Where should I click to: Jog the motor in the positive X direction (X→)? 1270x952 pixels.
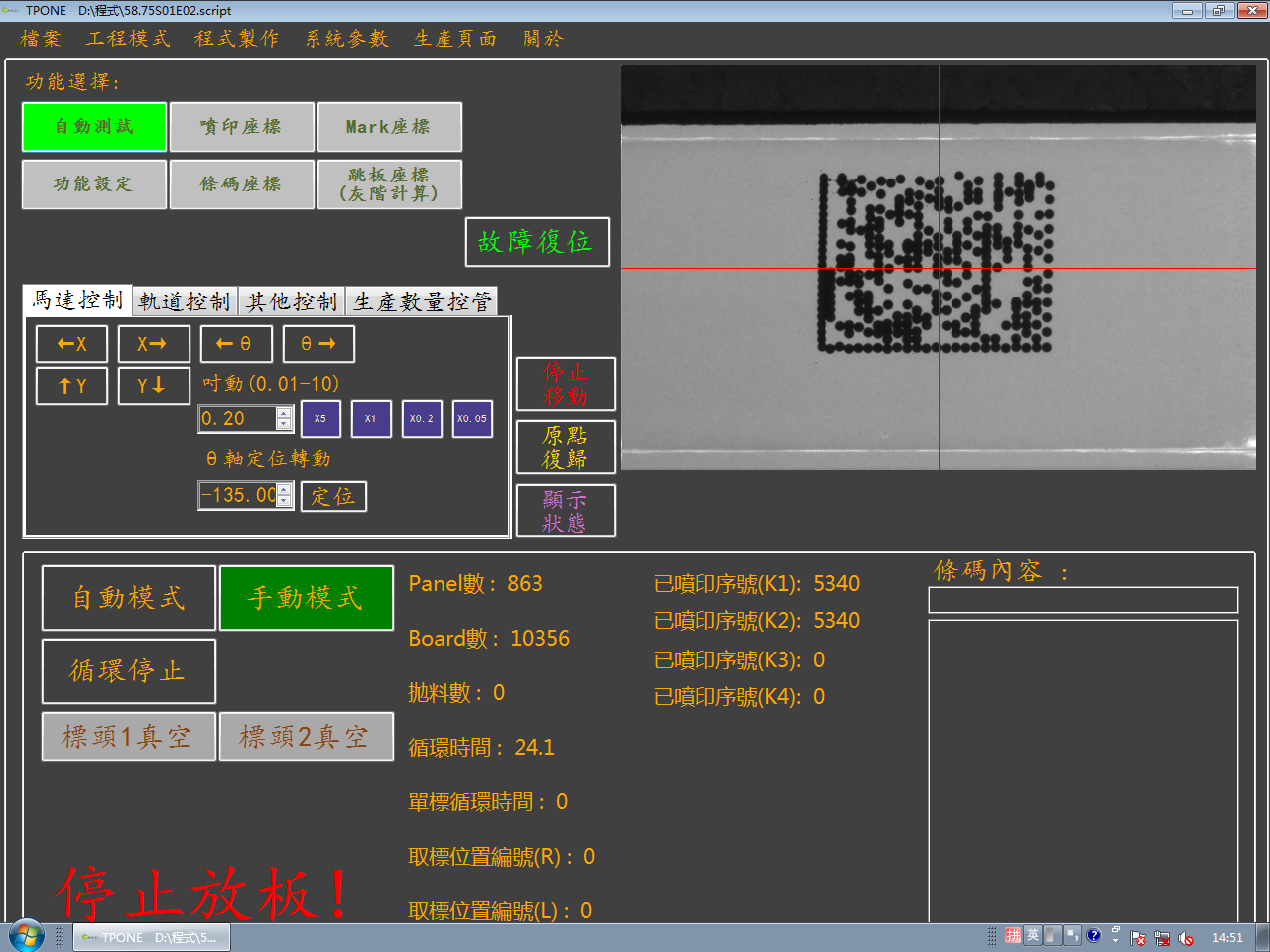154,344
